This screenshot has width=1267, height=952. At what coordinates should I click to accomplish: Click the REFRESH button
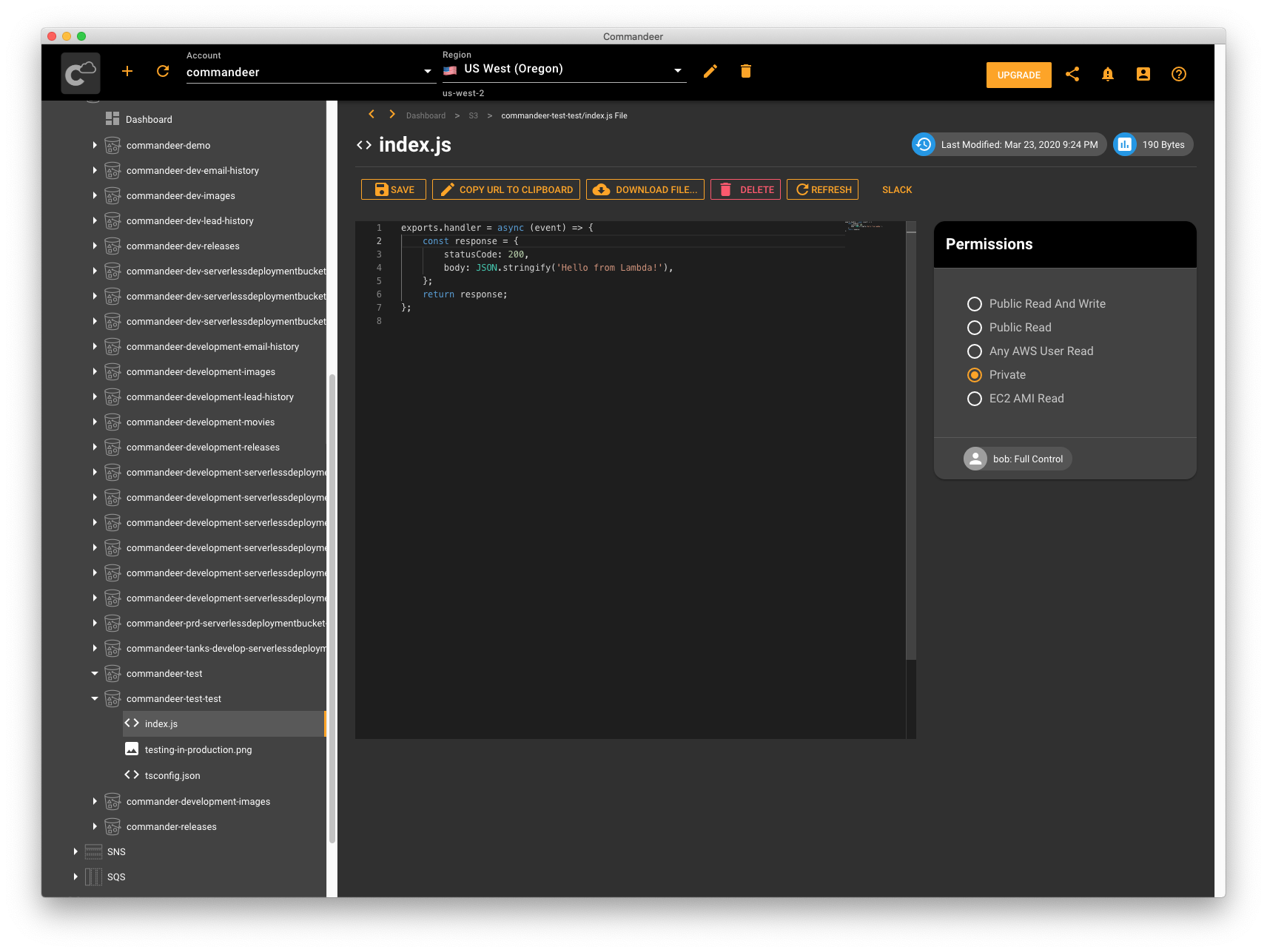coord(822,189)
